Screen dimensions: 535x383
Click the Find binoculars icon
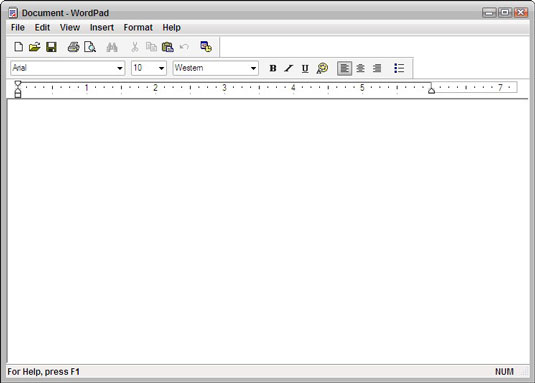point(112,47)
